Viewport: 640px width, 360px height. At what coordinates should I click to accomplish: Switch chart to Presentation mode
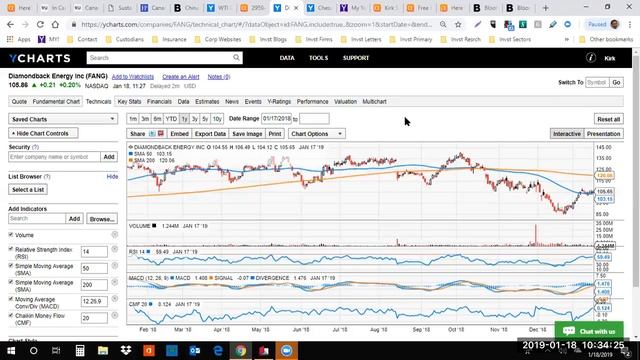pos(603,134)
